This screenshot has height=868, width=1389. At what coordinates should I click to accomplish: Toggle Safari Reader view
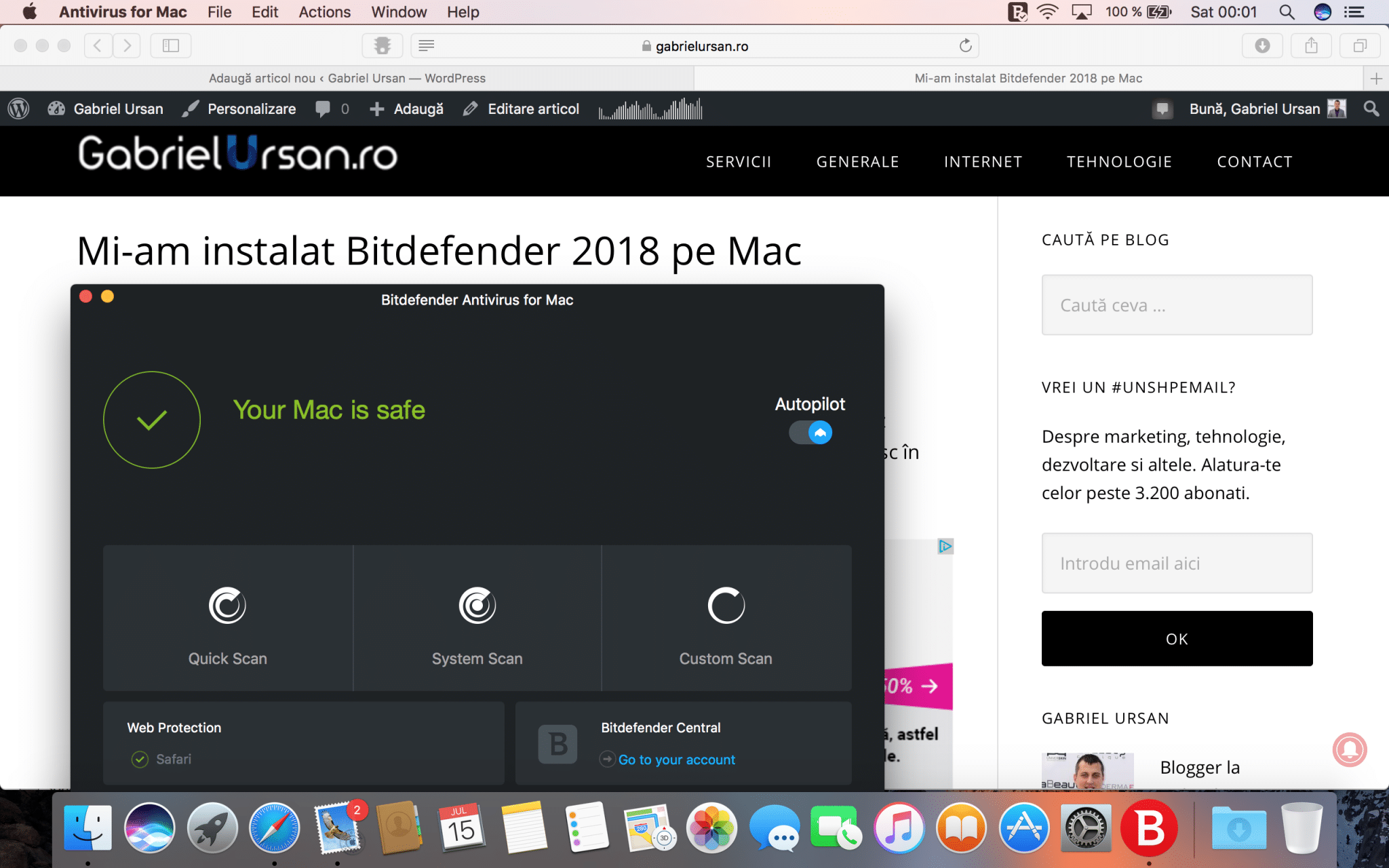pos(427,45)
